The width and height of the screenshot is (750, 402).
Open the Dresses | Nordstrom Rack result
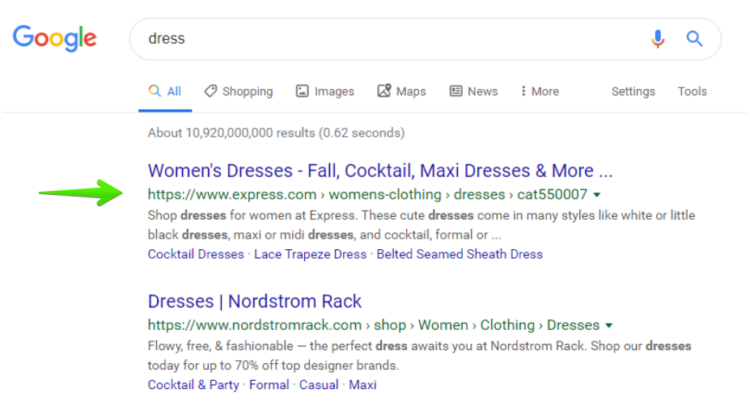pos(254,301)
